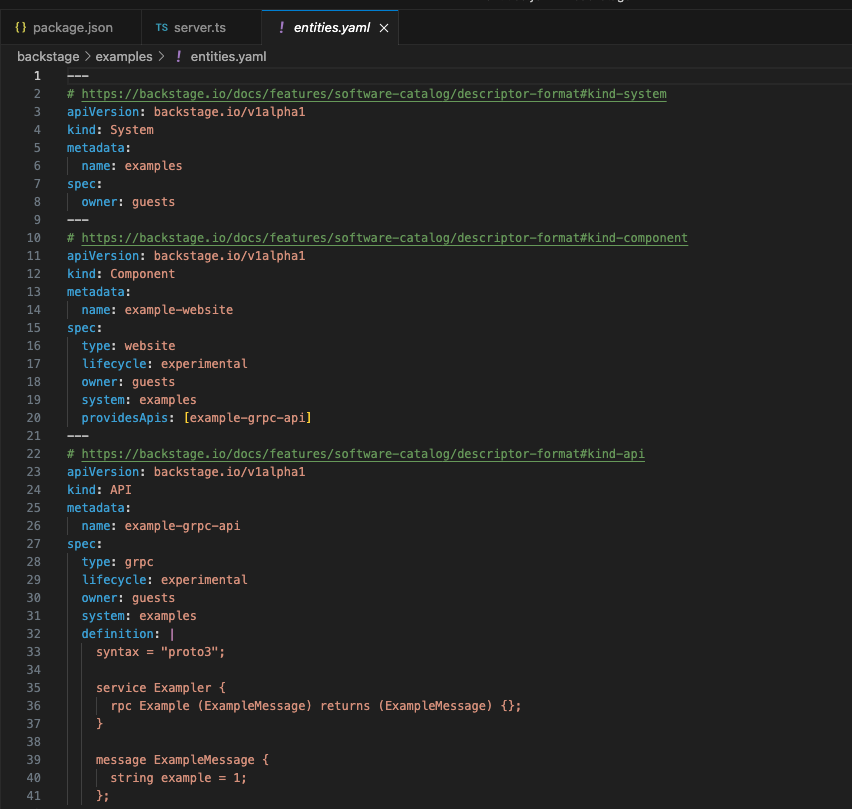Click the YAML file icon in the breadcrumb
Viewport: 852px width, 809px height.
pyautogui.click(x=179, y=57)
